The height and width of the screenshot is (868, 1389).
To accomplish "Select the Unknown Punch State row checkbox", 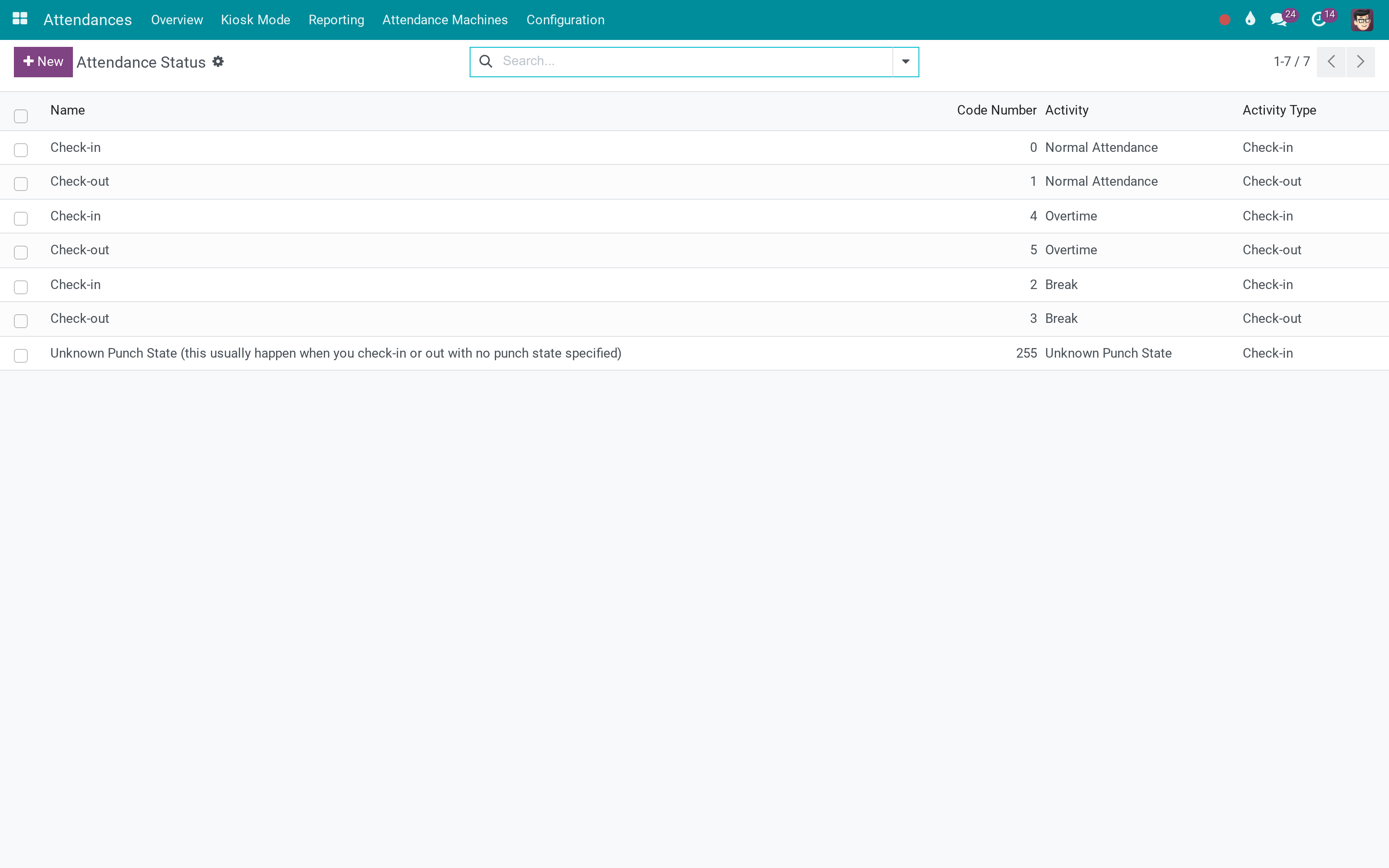I will click(x=21, y=356).
